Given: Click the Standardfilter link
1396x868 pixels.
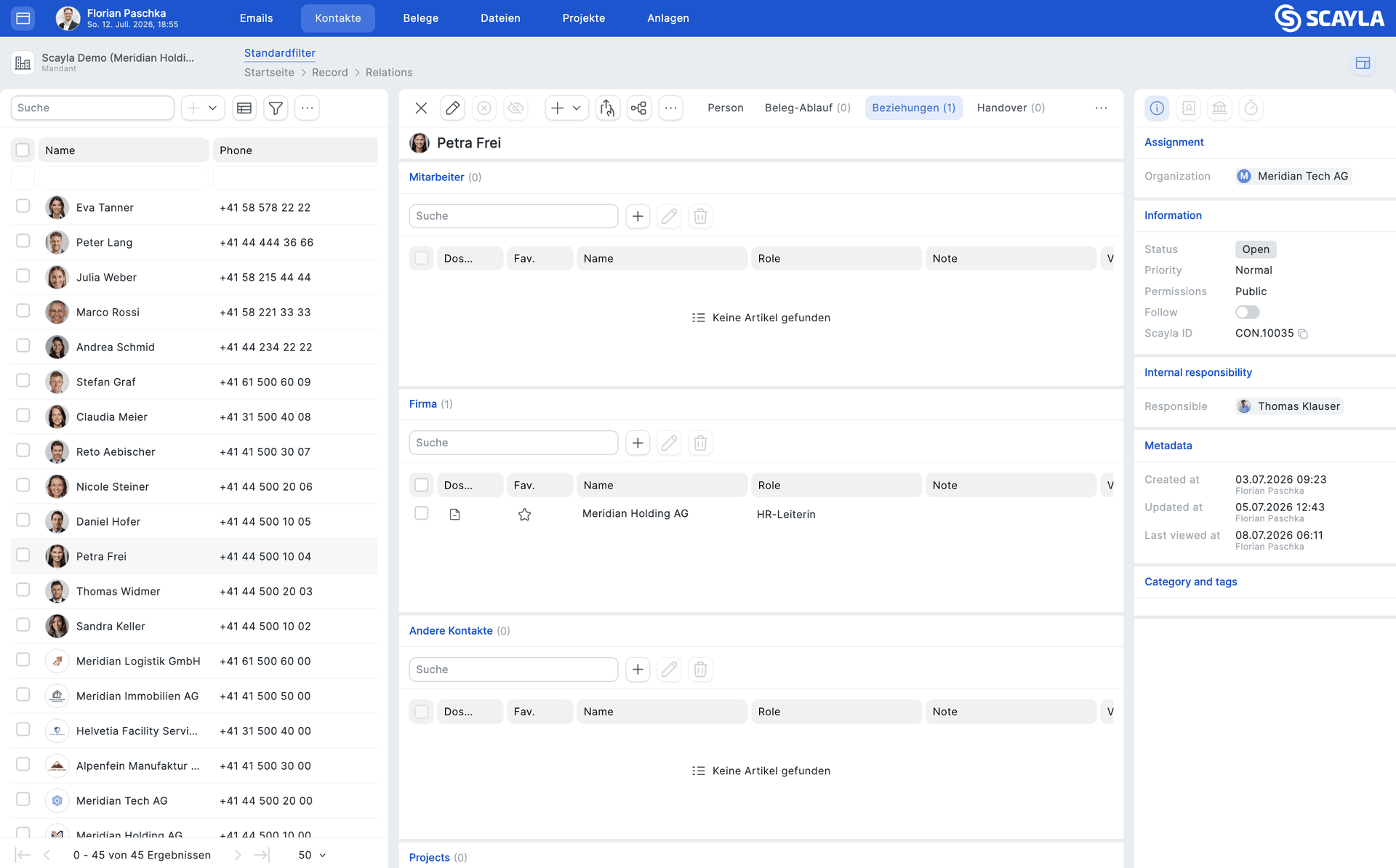Looking at the screenshot, I should (280, 53).
